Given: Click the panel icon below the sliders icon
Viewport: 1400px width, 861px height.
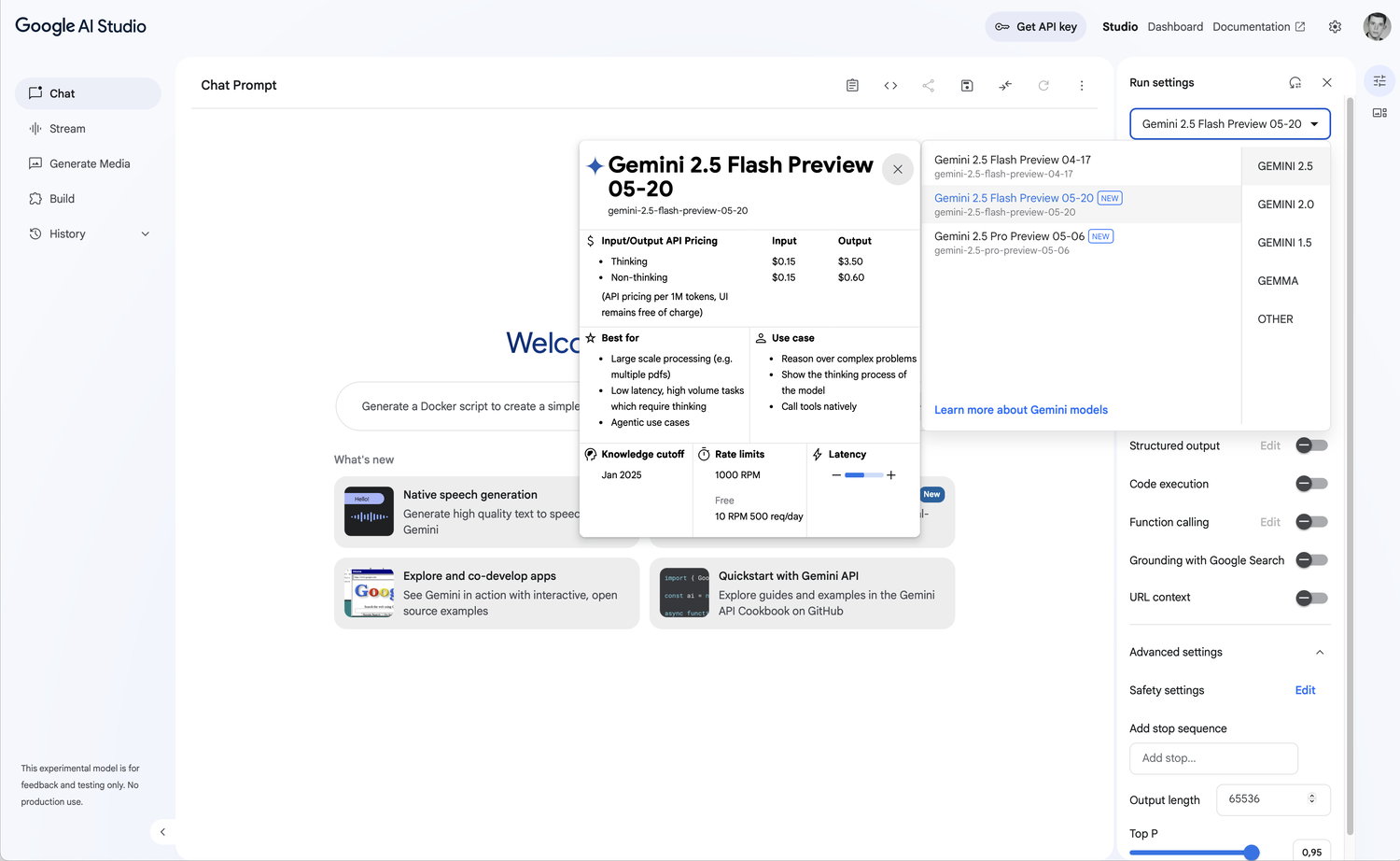Looking at the screenshot, I should [x=1379, y=113].
